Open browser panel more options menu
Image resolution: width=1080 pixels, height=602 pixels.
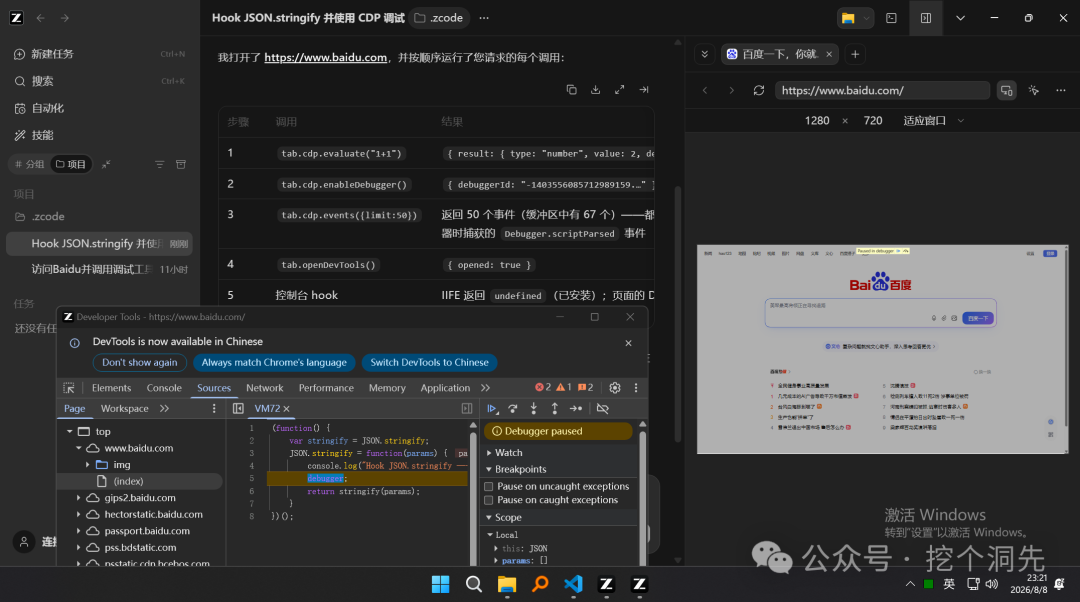(x=1061, y=90)
